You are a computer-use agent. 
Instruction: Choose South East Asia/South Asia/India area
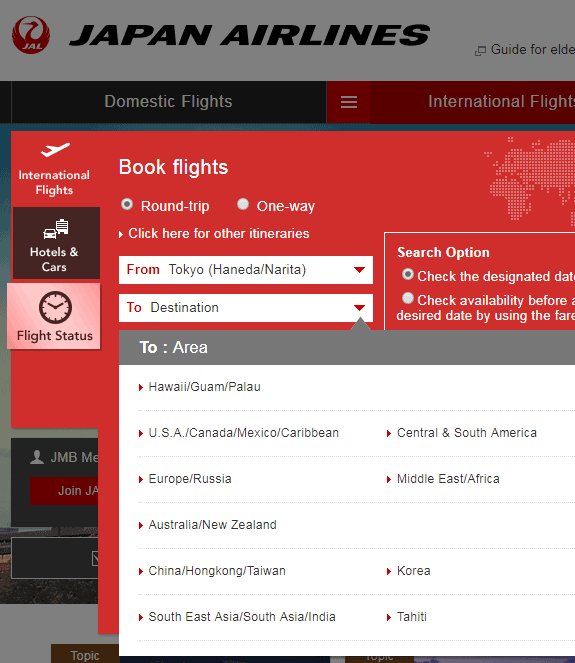(242, 617)
